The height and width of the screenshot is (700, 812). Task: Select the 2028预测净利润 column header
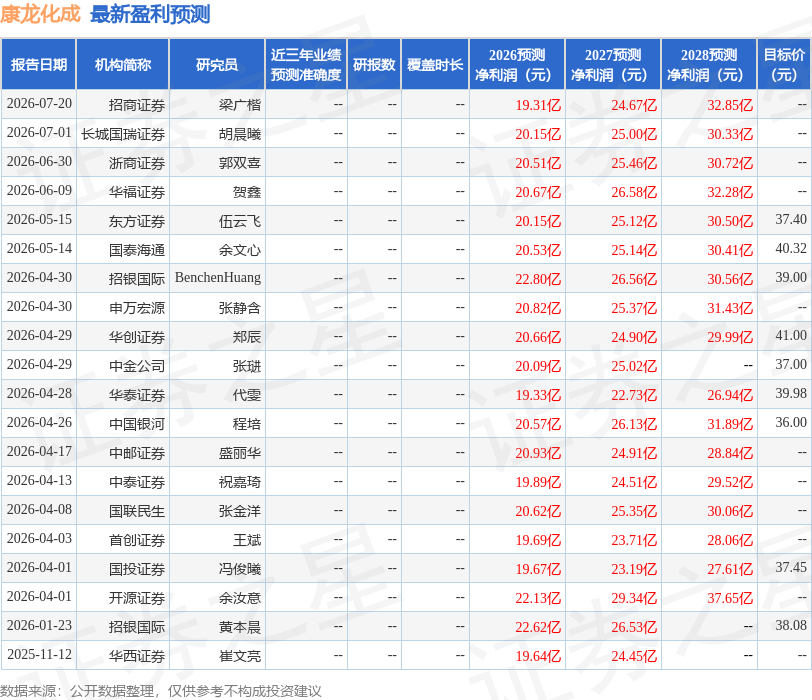click(x=709, y=64)
